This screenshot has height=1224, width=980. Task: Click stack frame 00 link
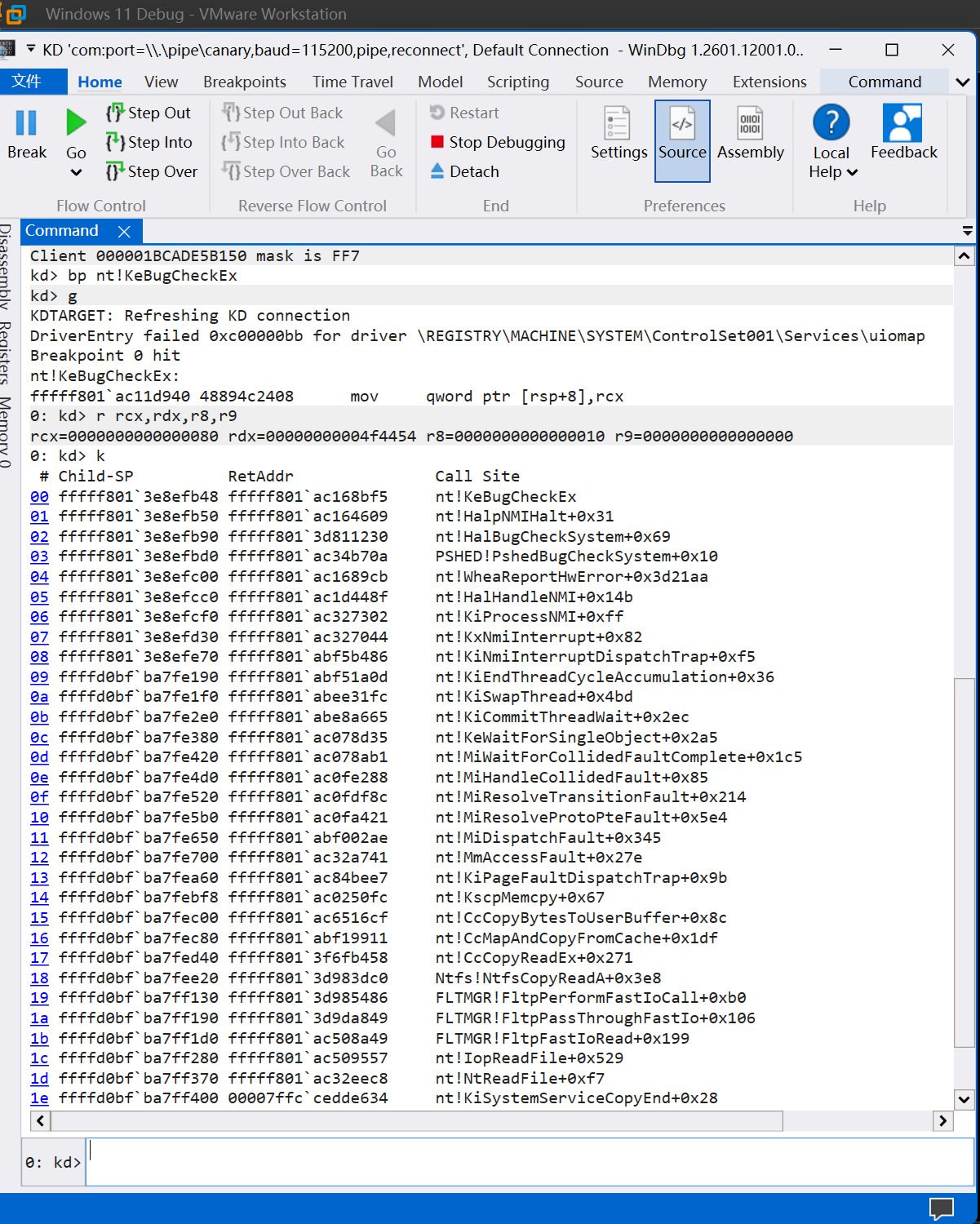(x=39, y=496)
